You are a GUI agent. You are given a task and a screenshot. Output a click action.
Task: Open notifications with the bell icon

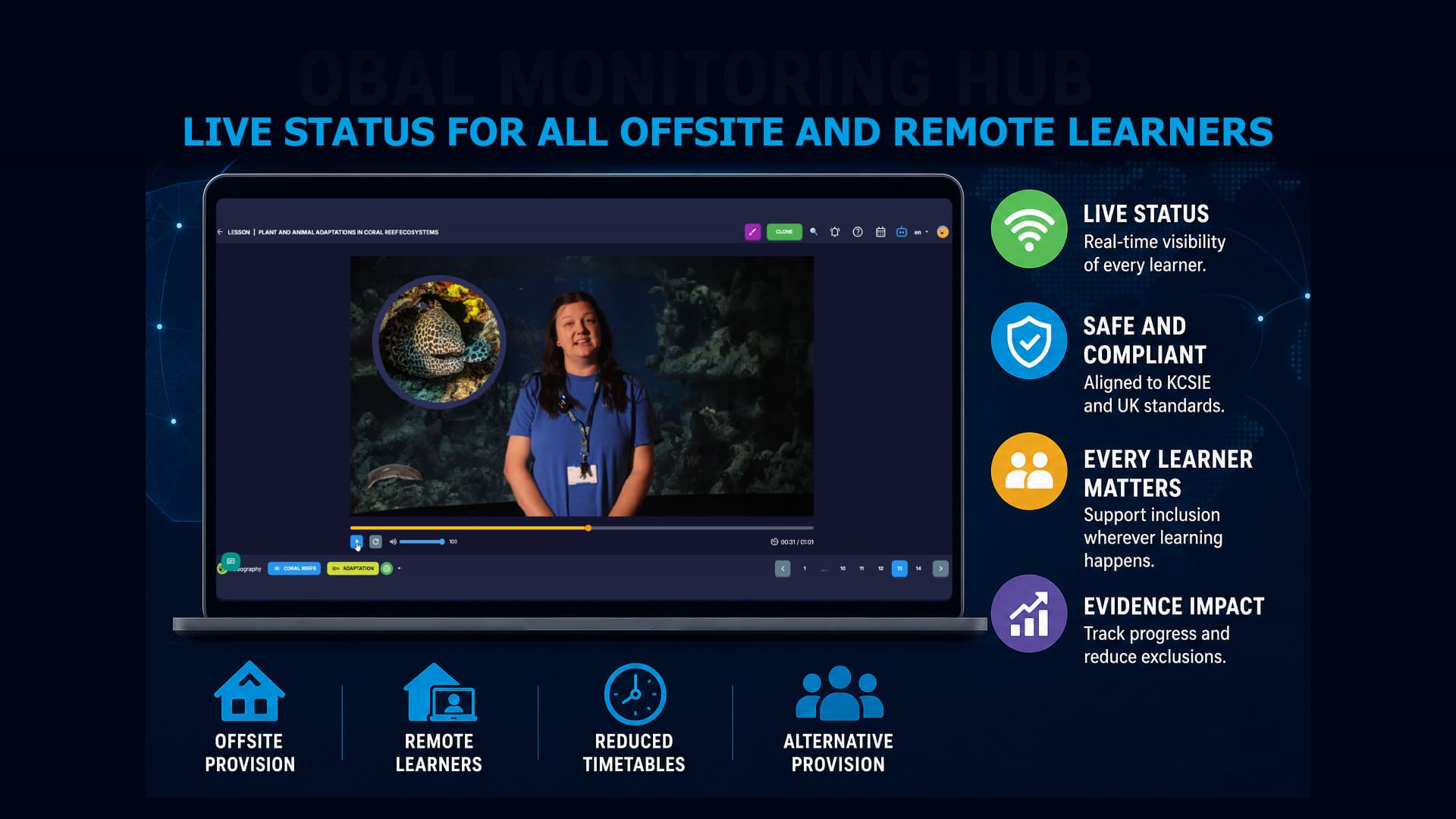835,232
